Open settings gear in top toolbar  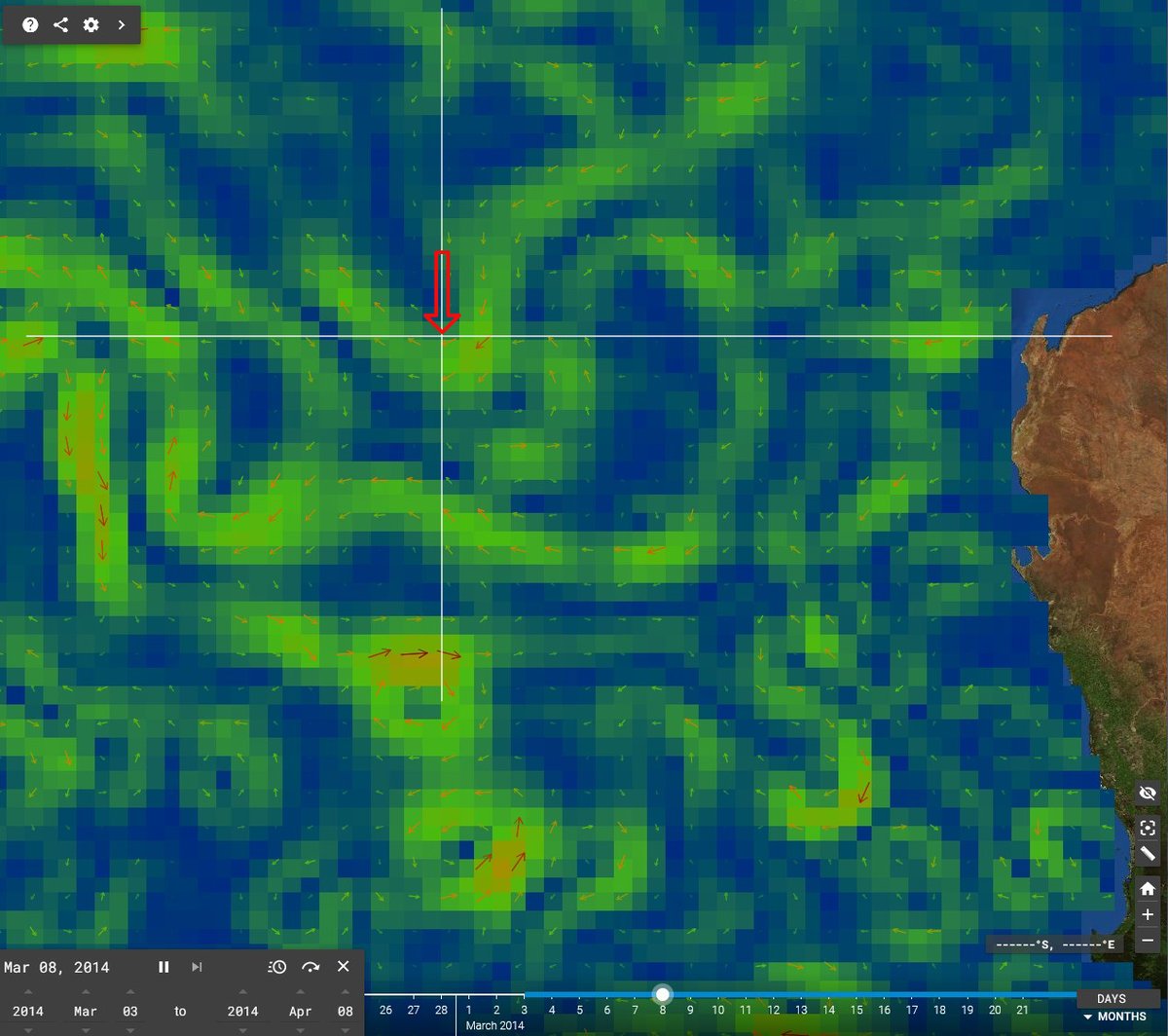(91, 24)
